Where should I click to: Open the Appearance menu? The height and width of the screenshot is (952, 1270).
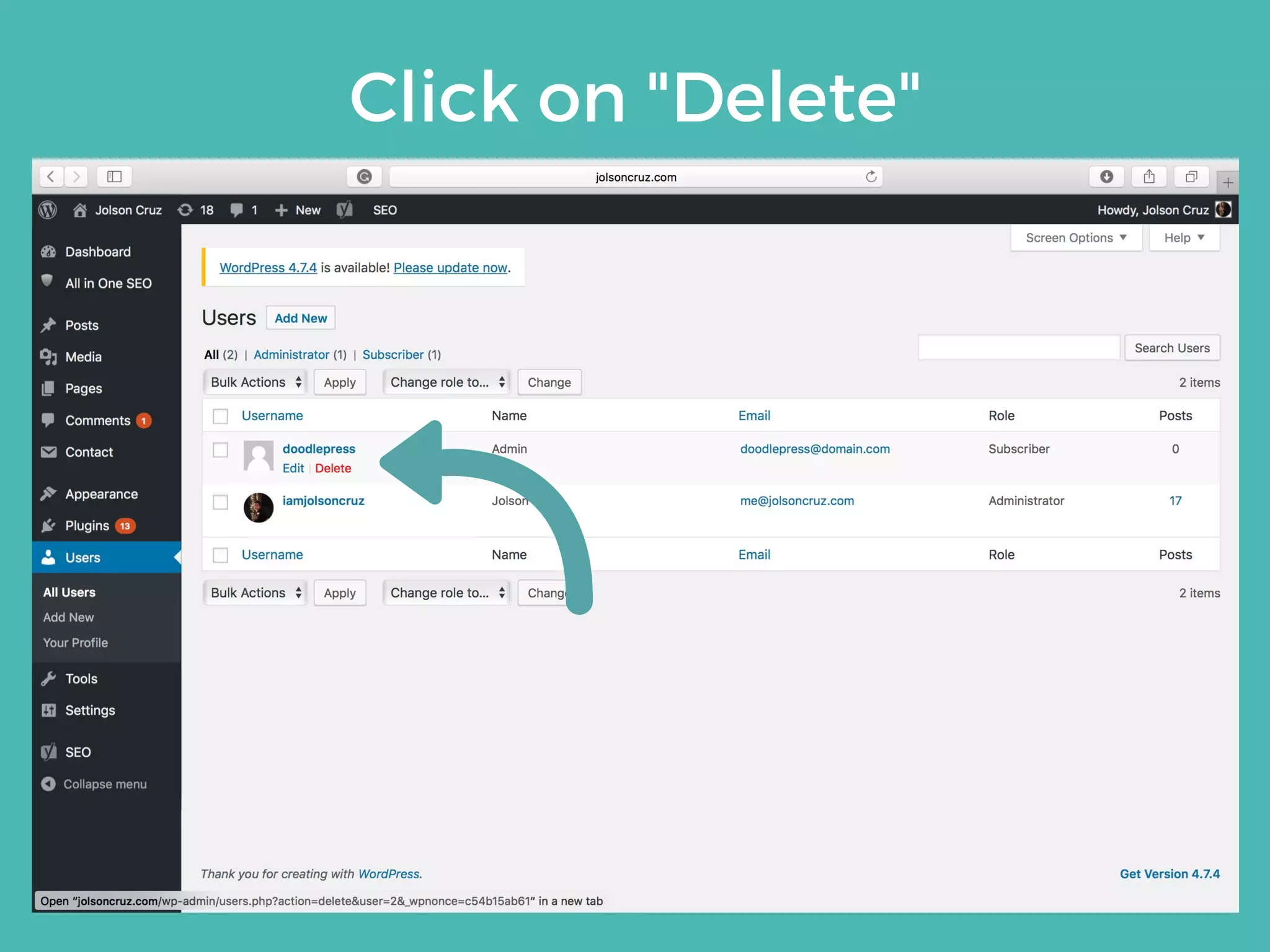102,495
